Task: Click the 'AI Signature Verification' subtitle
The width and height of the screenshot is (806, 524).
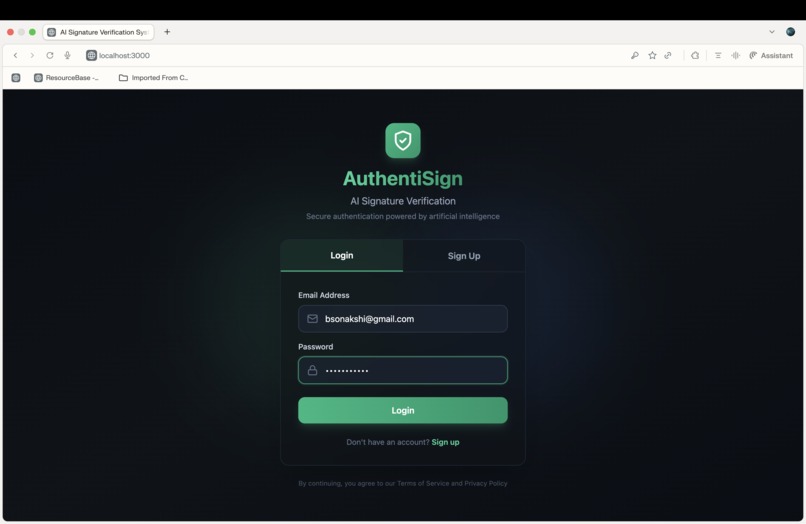Action: pos(403,201)
